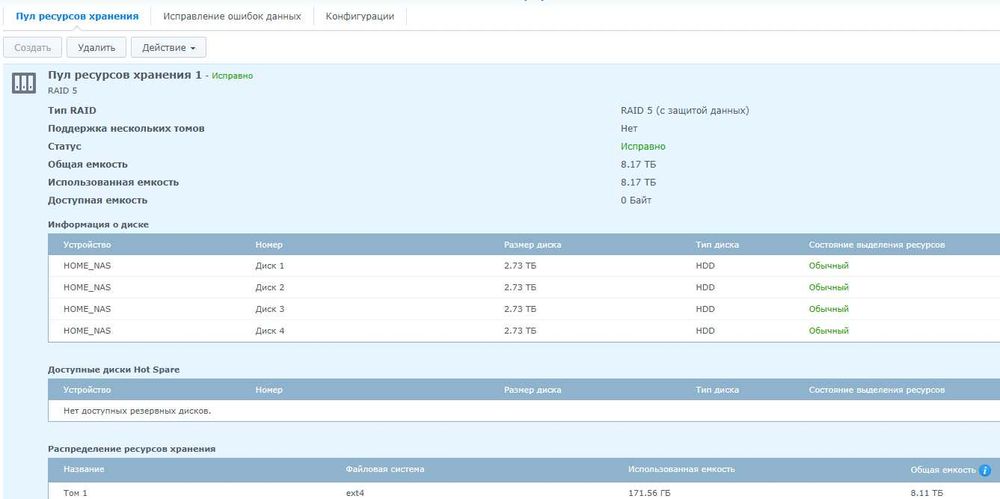Click the storage pool drives icon
Screen dimensions: 1000x499
(x=24, y=82)
